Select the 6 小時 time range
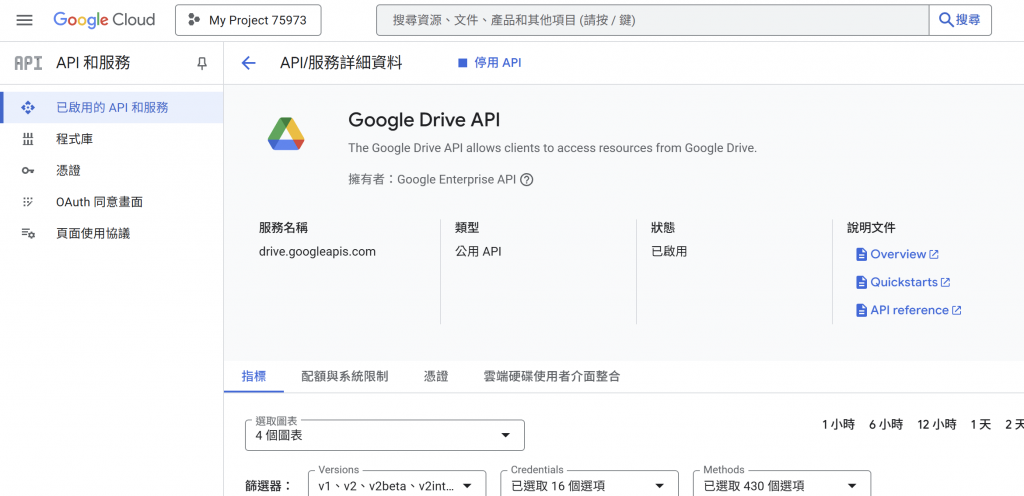Image resolution: width=1024 pixels, height=496 pixels. click(886, 424)
